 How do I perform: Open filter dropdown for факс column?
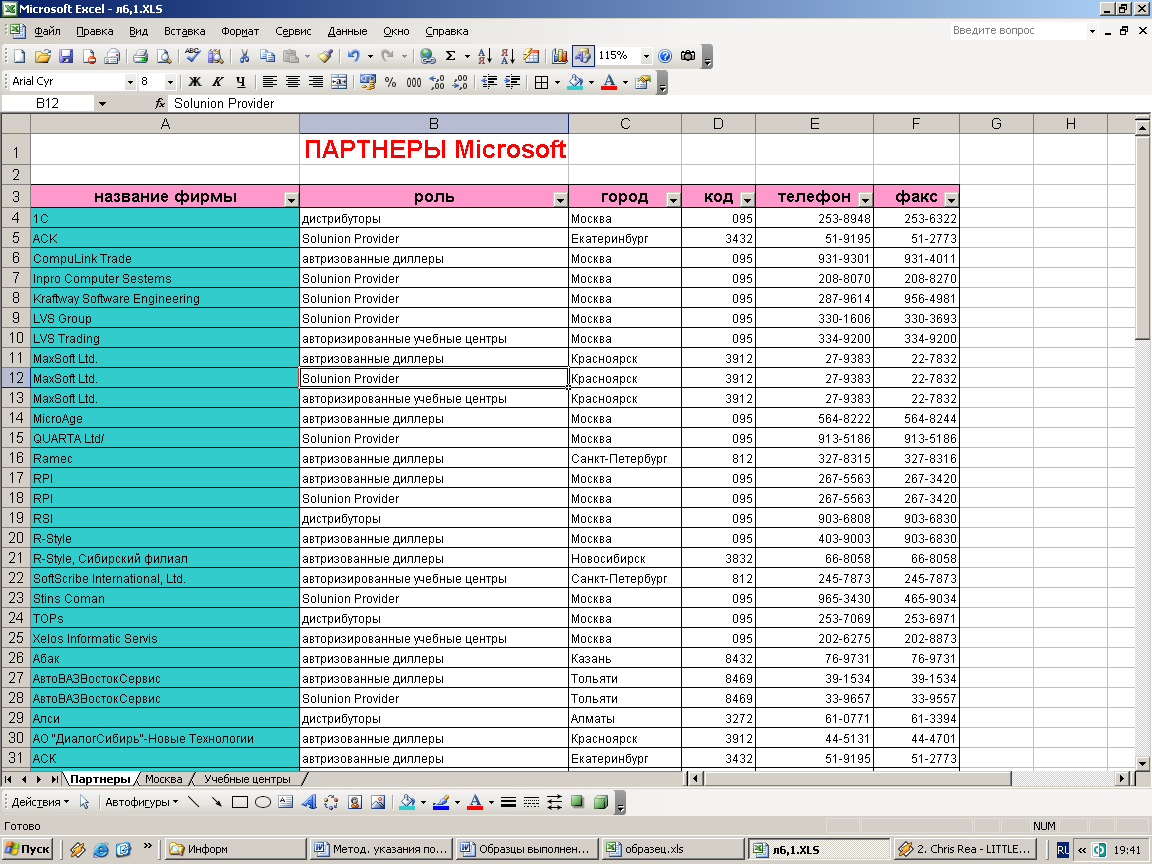tap(951, 199)
